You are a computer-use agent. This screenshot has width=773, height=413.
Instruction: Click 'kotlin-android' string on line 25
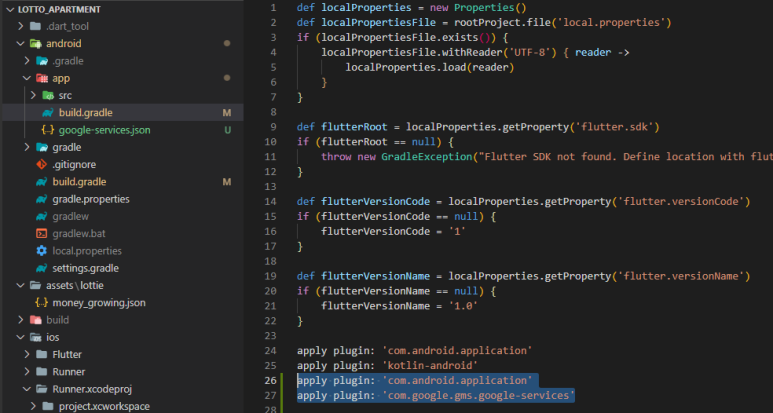coord(430,366)
